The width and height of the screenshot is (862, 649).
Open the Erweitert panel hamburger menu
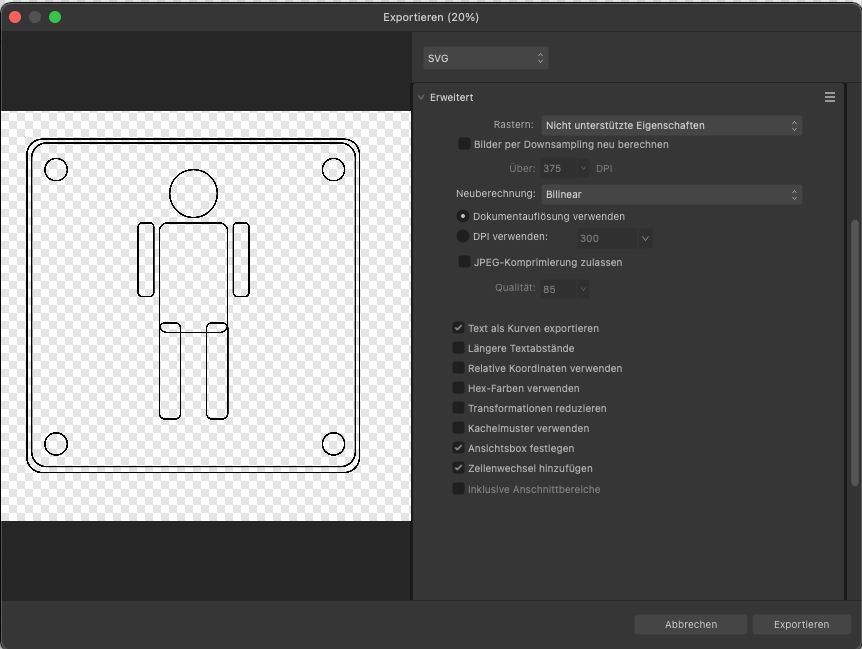click(829, 97)
